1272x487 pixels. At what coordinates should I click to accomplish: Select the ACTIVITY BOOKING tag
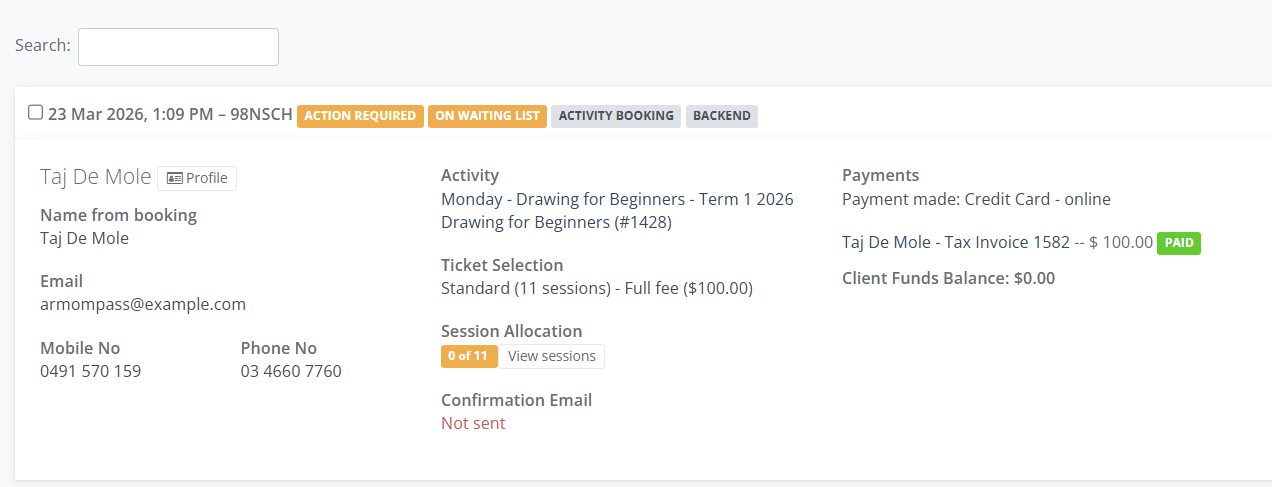[616, 116]
